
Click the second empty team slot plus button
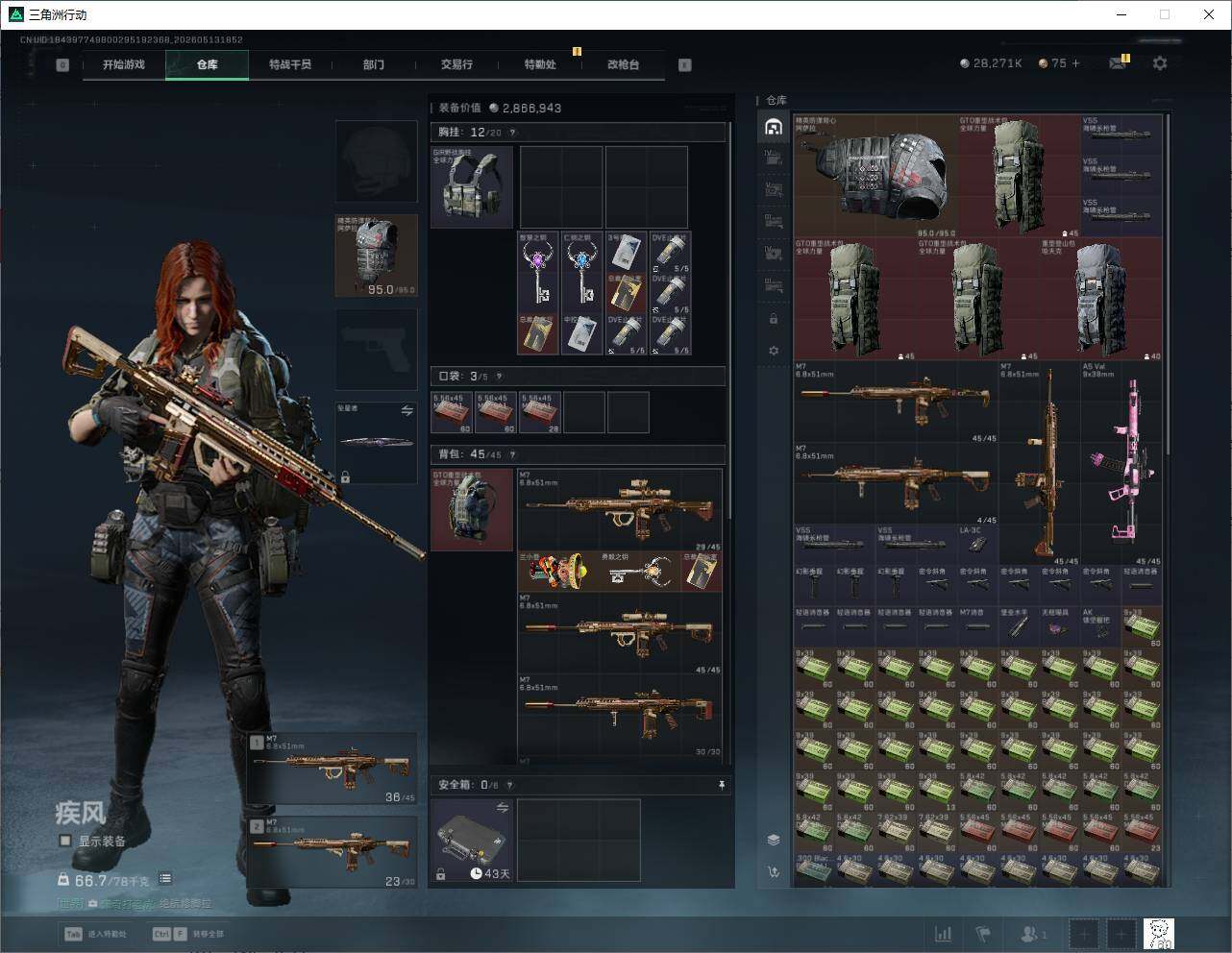pos(1121,934)
